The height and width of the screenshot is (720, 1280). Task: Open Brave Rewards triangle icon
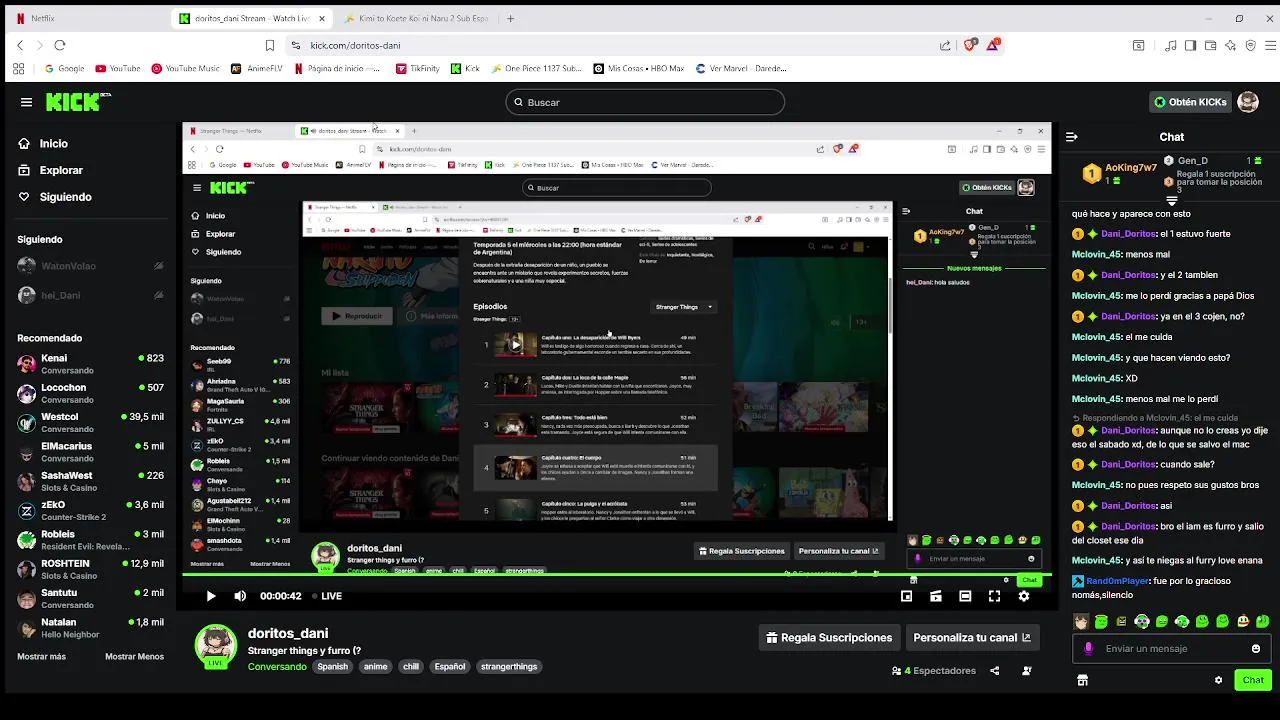click(x=993, y=45)
